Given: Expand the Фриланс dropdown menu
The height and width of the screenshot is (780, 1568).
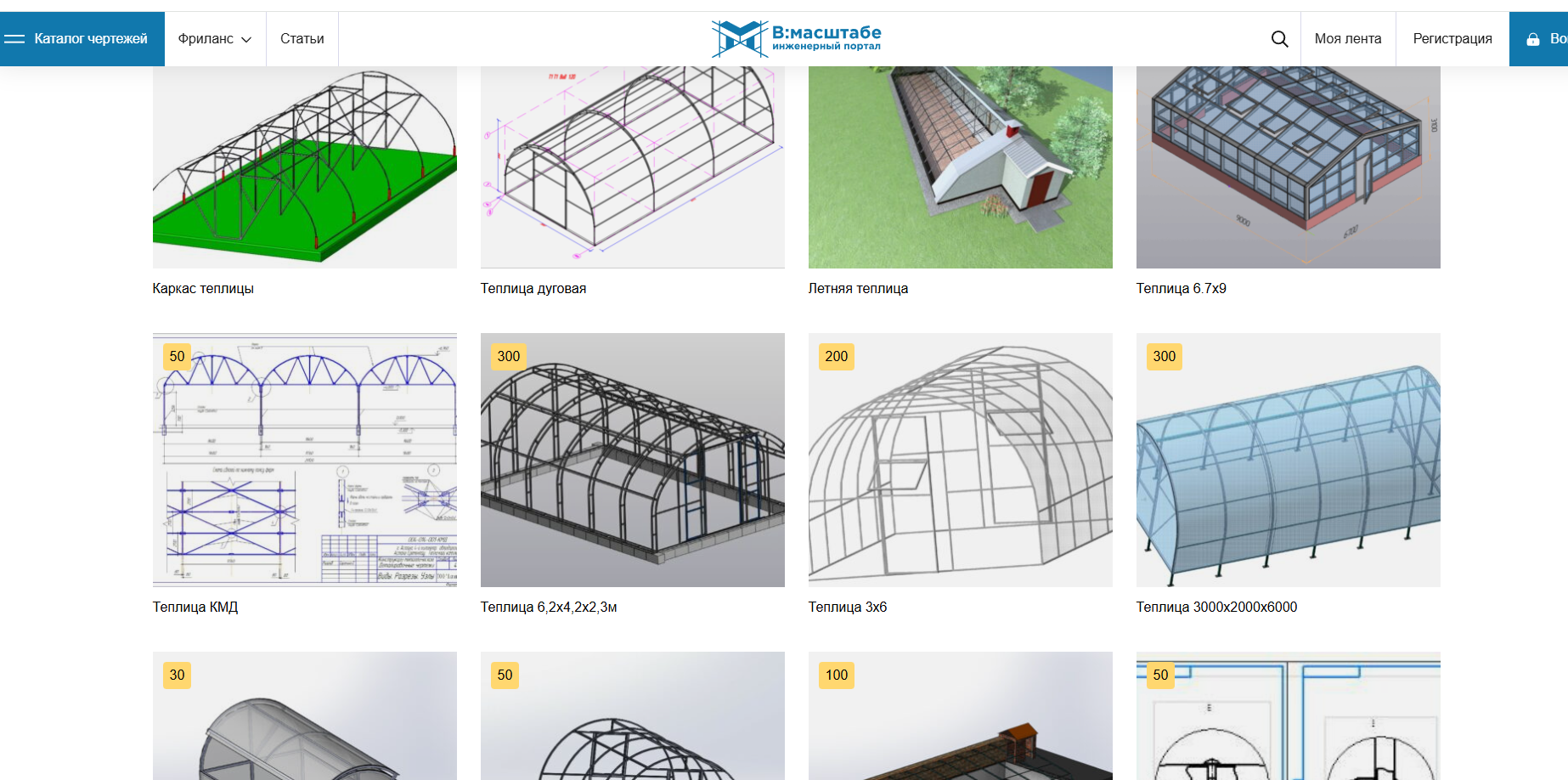Looking at the screenshot, I should pyautogui.click(x=215, y=39).
